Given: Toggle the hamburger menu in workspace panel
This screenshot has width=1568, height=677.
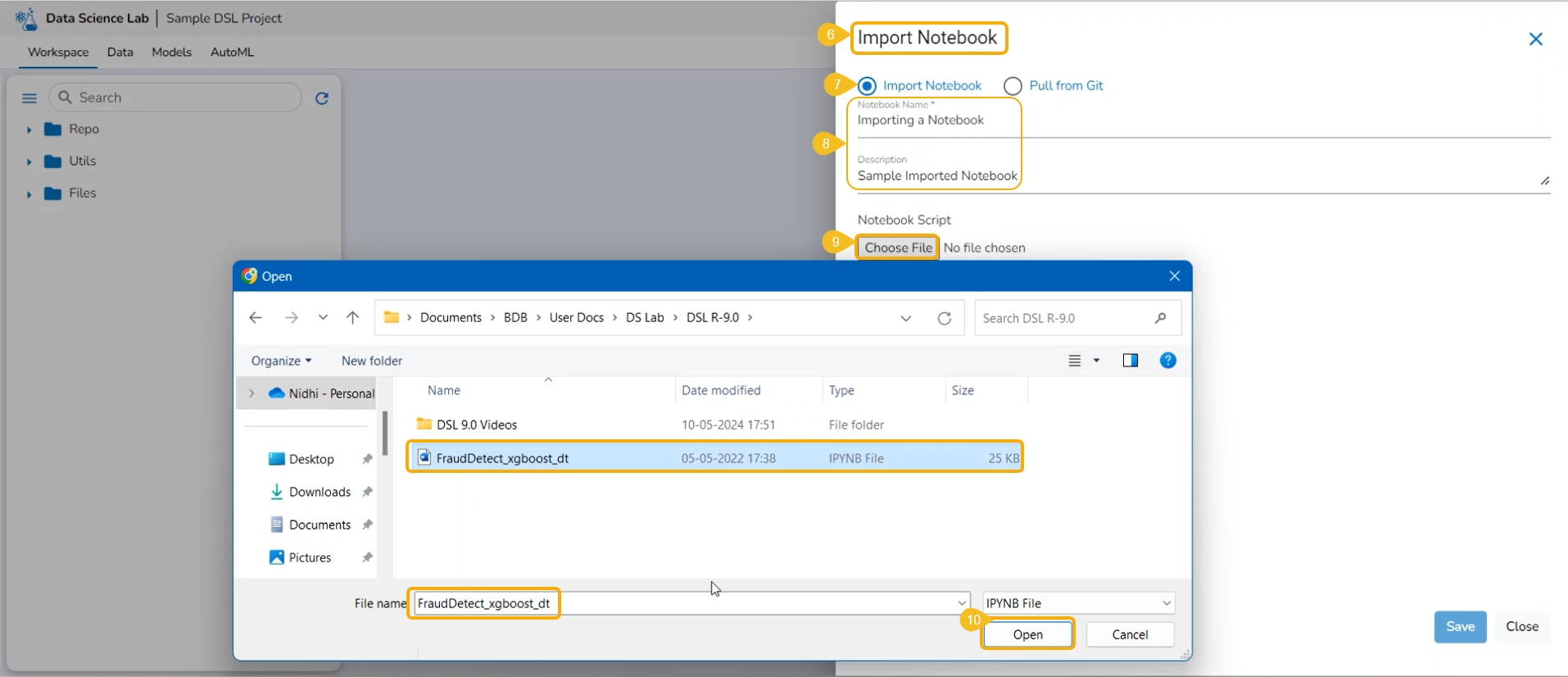Looking at the screenshot, I should 29,98.
